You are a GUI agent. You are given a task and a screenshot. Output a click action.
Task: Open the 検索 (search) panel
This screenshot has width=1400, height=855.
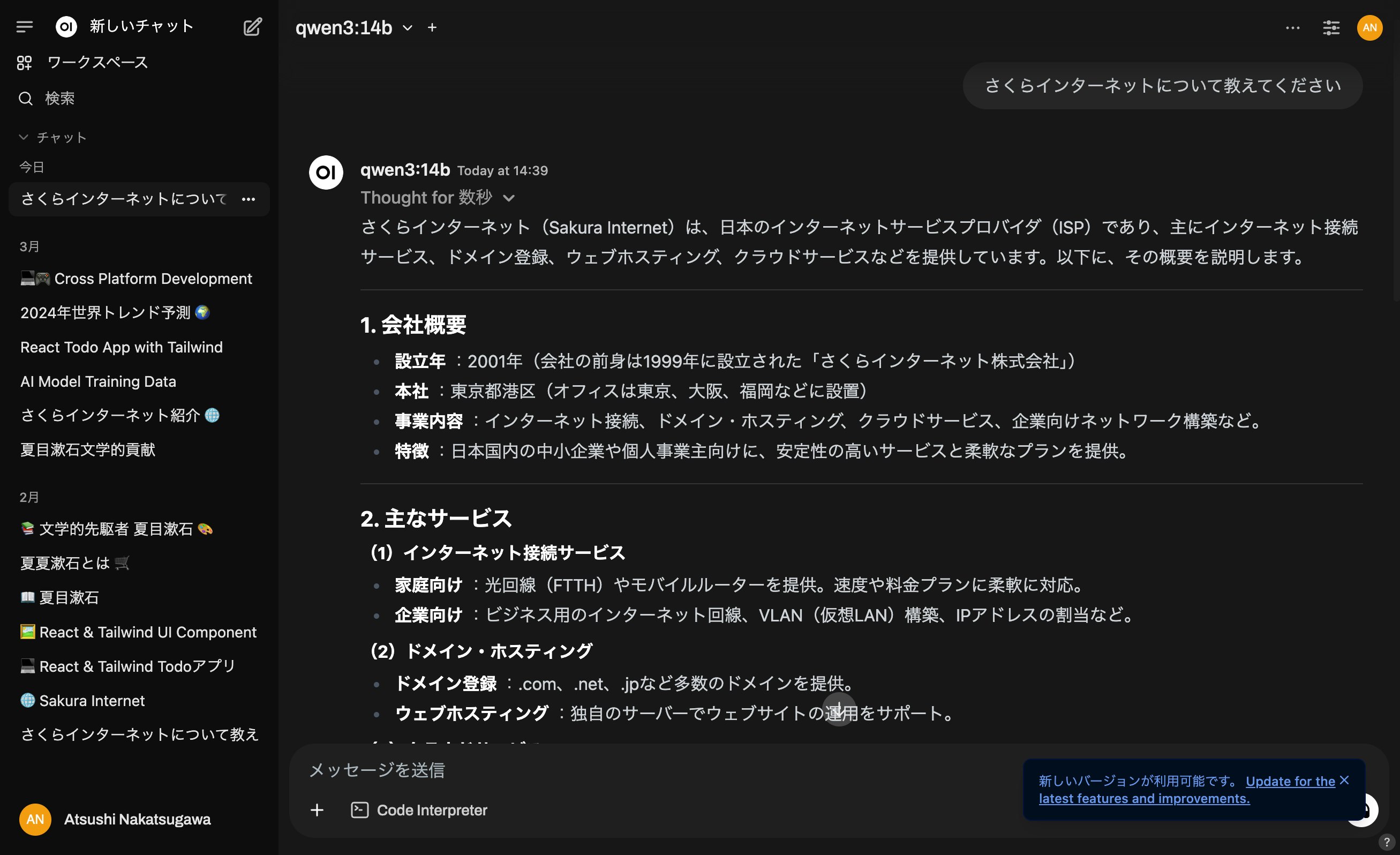tap(60, 98)
